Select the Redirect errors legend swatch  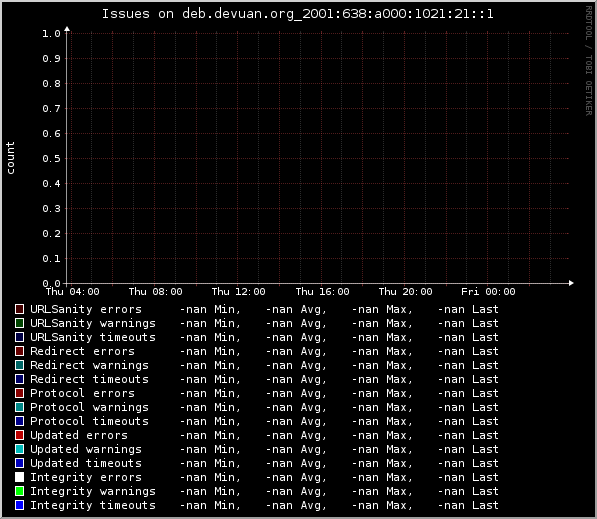[19, 351]
